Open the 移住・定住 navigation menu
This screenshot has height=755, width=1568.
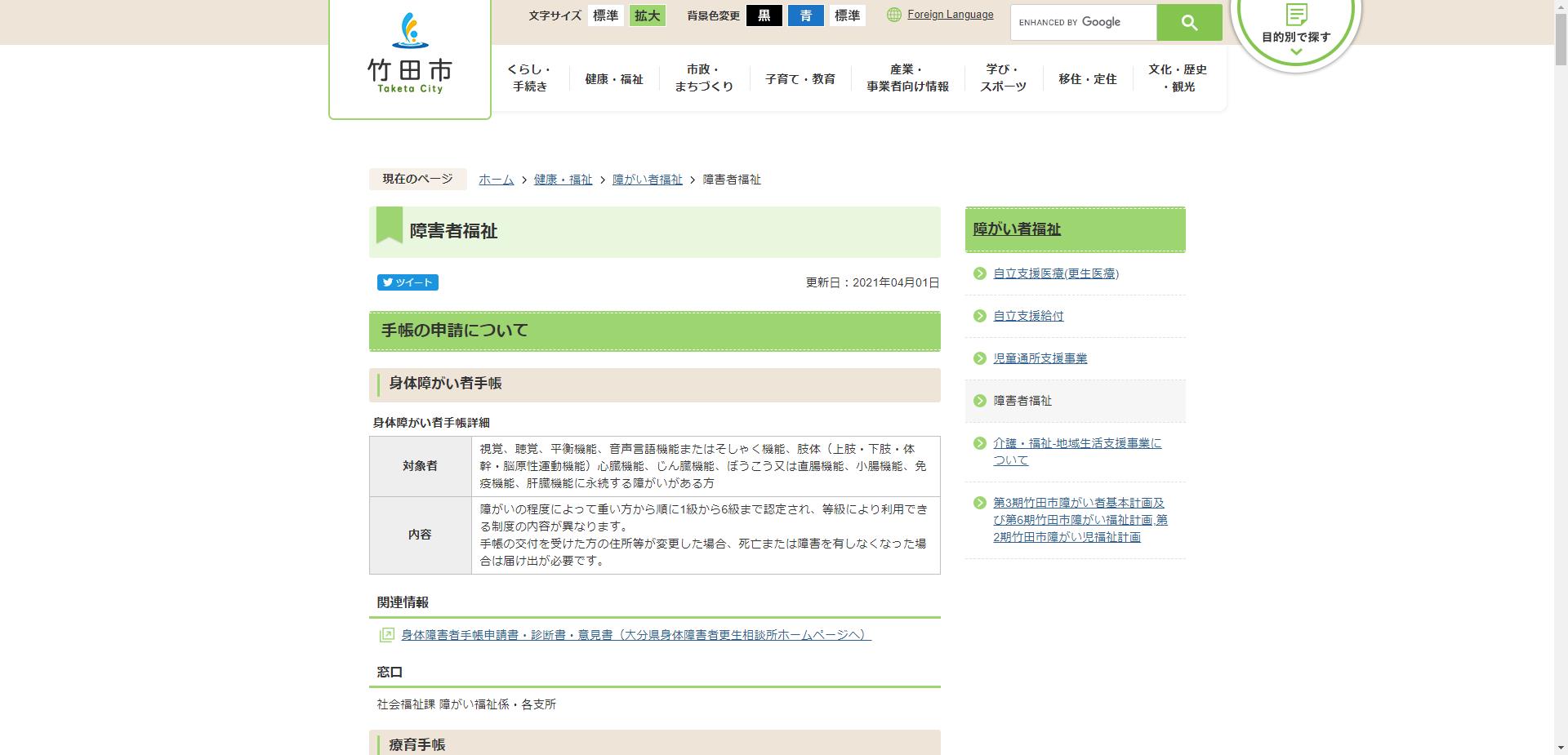pyautogui.click(x=1087, y=78)
